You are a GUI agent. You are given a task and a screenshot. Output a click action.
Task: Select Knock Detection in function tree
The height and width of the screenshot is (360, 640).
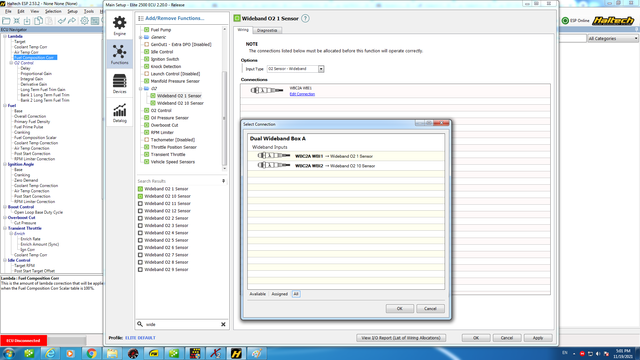tap(166, 67)
